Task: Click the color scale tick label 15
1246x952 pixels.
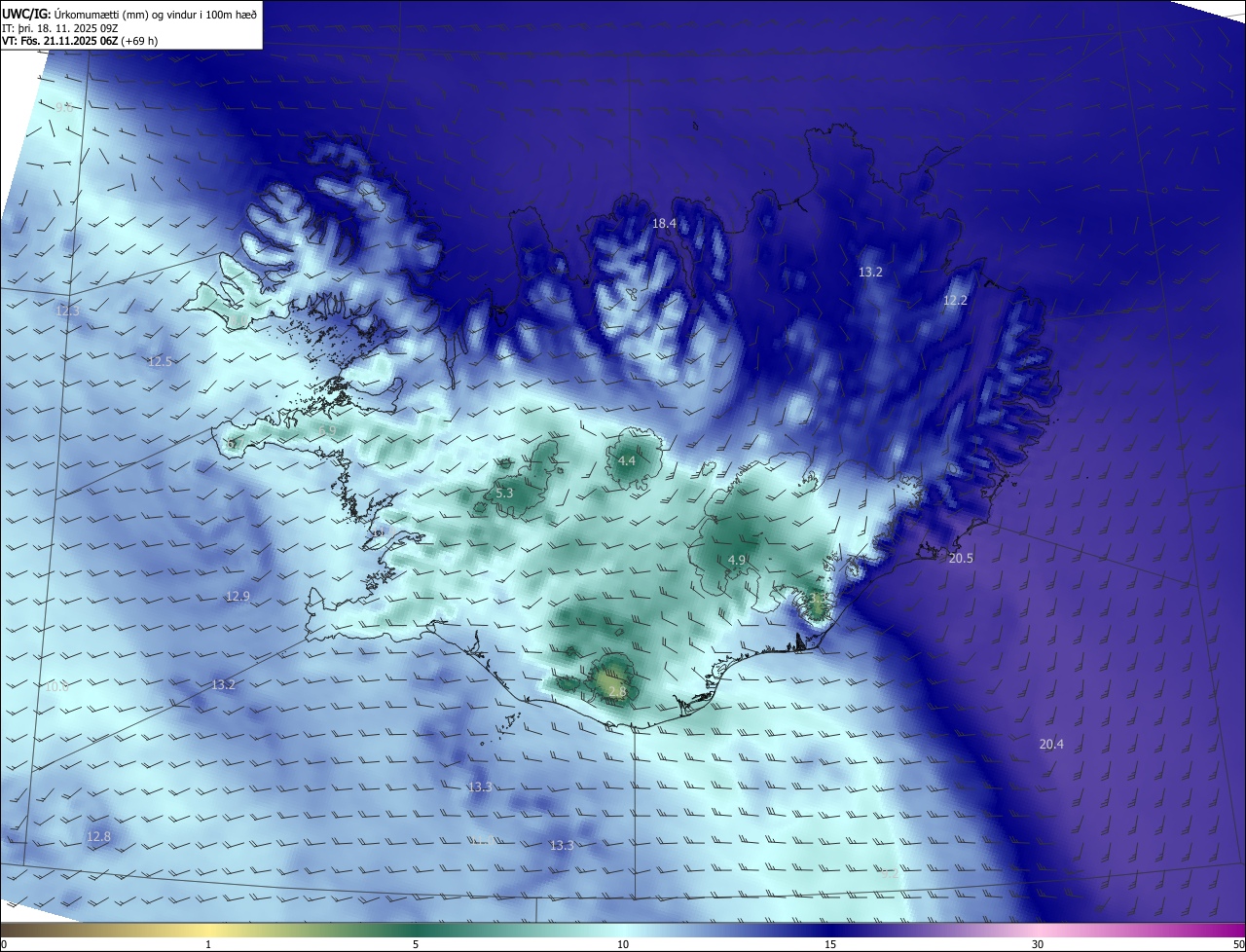Action: [x=830, y=944]
